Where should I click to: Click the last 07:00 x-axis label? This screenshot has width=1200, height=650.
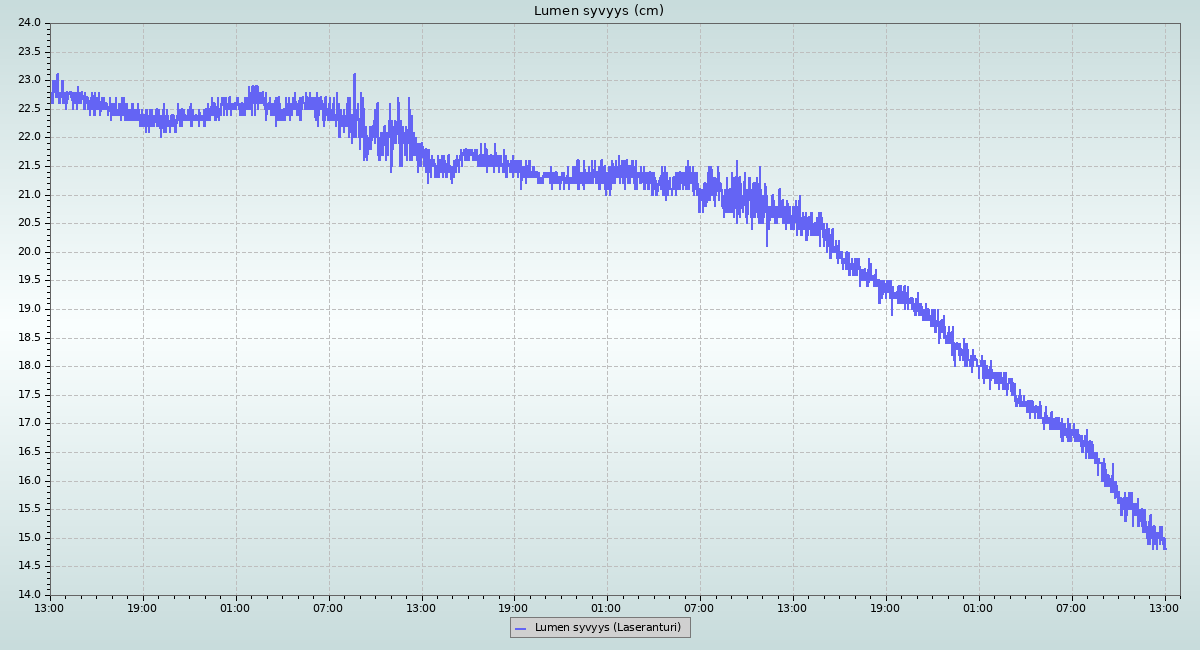(1072, 608)
